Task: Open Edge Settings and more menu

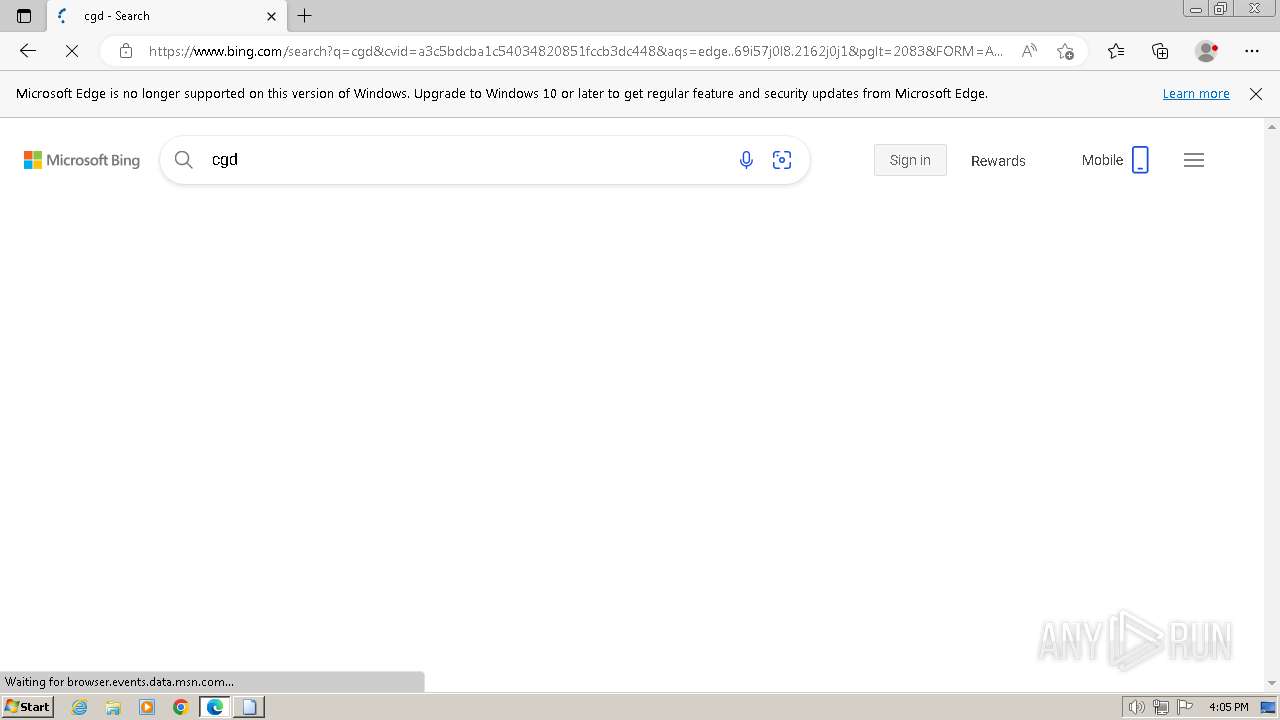Action: [x=1252, y=51]
